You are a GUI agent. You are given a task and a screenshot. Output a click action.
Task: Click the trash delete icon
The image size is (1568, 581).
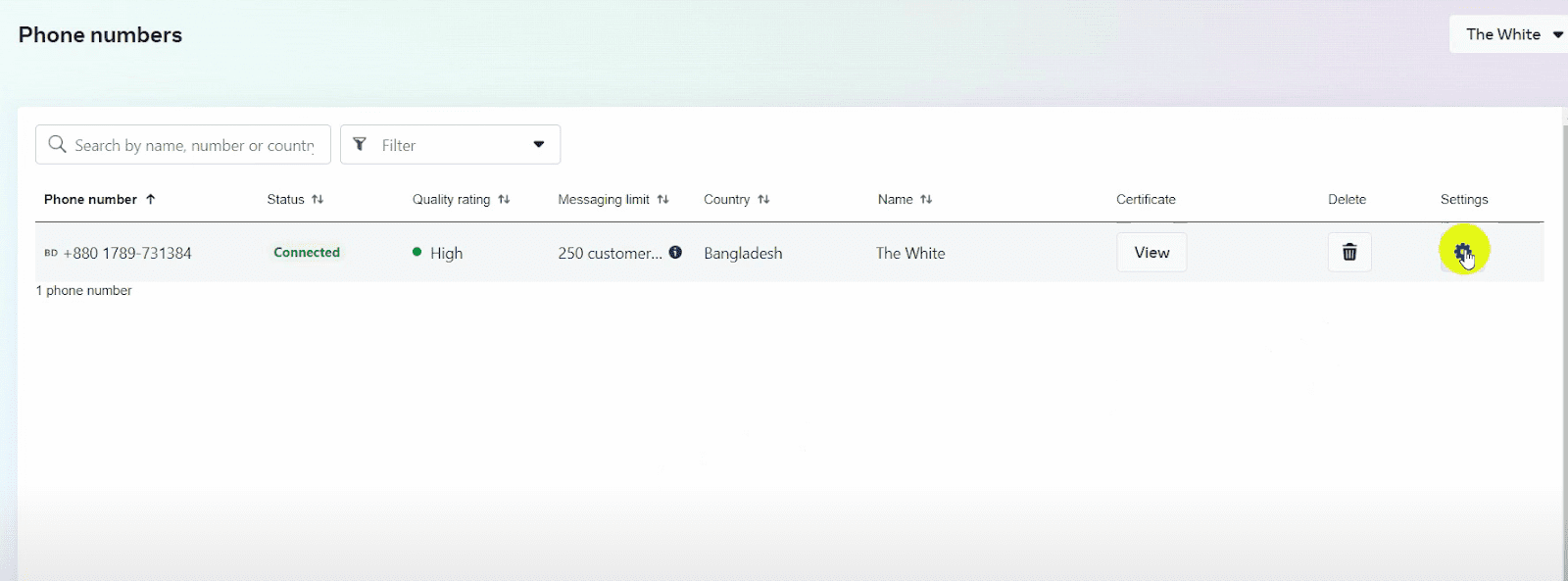pyautogui.click(x=1349, y=253)
